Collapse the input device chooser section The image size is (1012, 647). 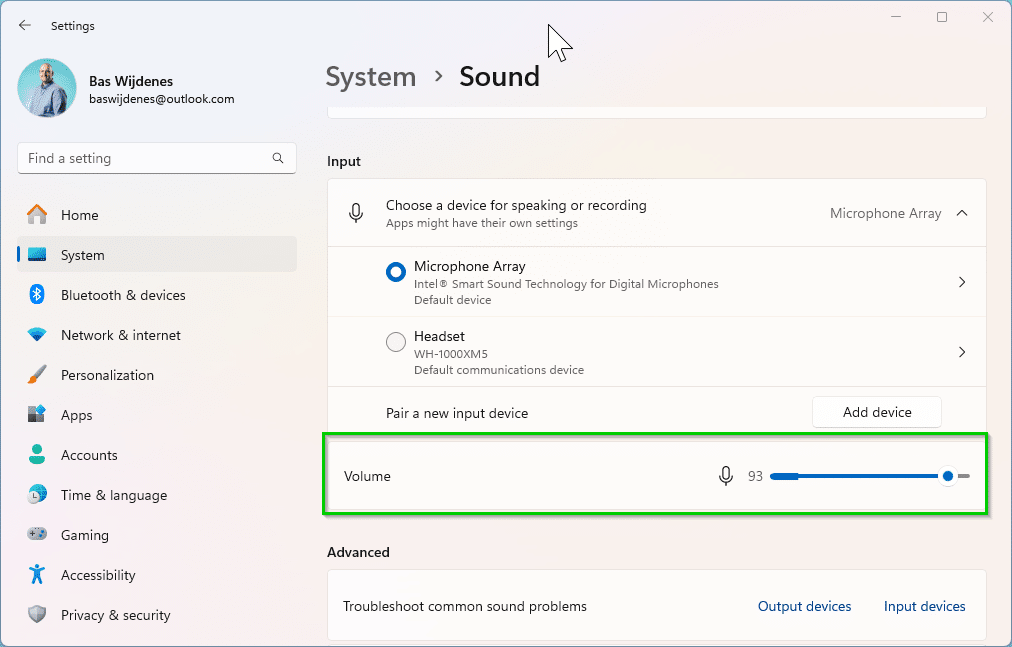coord(961,213)
